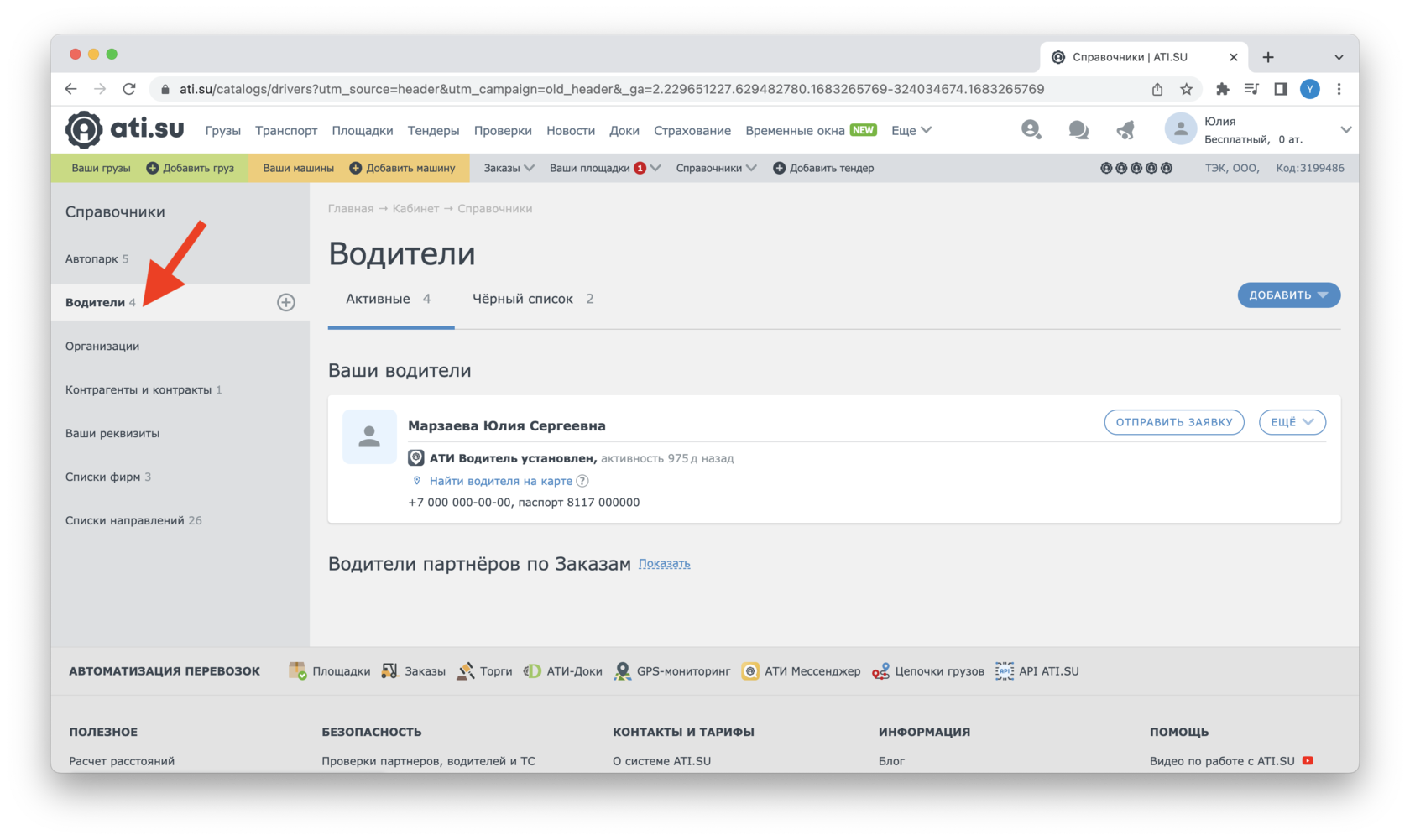
Task: Open the ЕЩЁ dropdown on driver card
Action: point(1292,422)
